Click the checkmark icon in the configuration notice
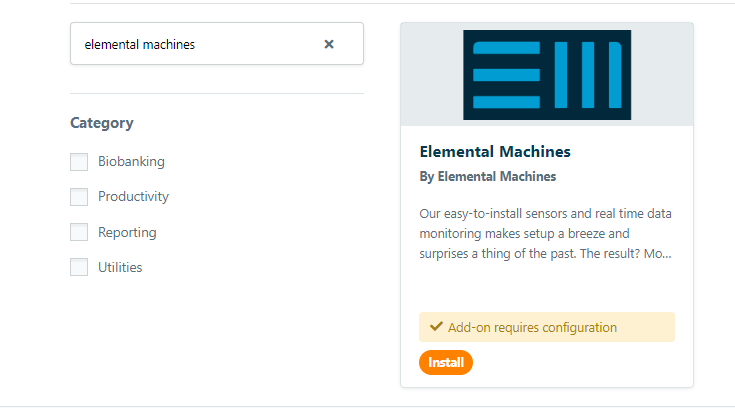This screenshot has height=408, width=735. 436,327
